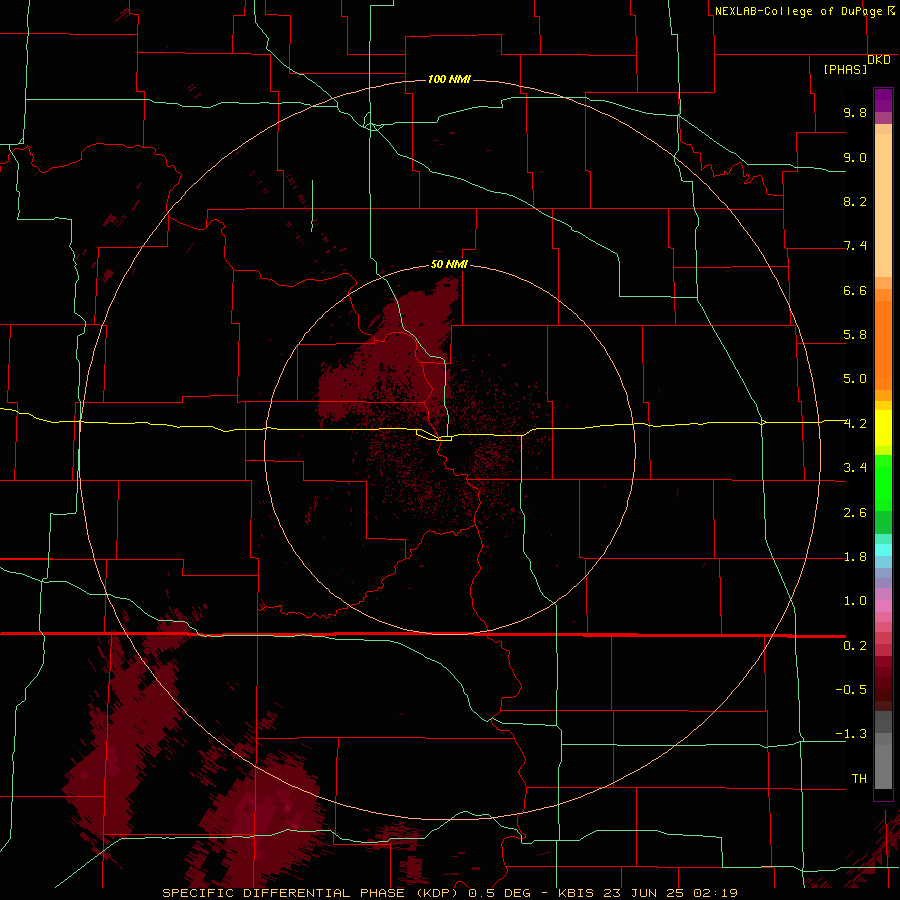Click the 4.2 legend tick label
This screenshot has width=900, height=900.
pos(855,424)
